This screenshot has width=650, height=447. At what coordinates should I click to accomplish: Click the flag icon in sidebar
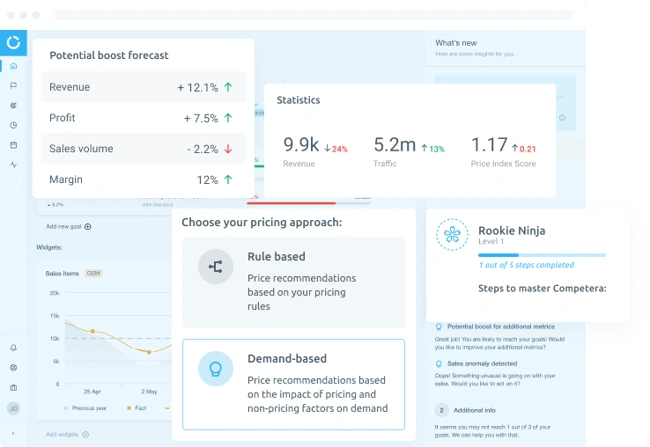click(13, 85)
